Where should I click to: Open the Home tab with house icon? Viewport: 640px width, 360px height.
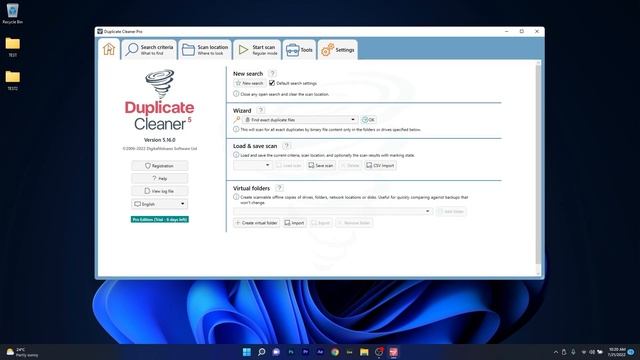[109, 49]
